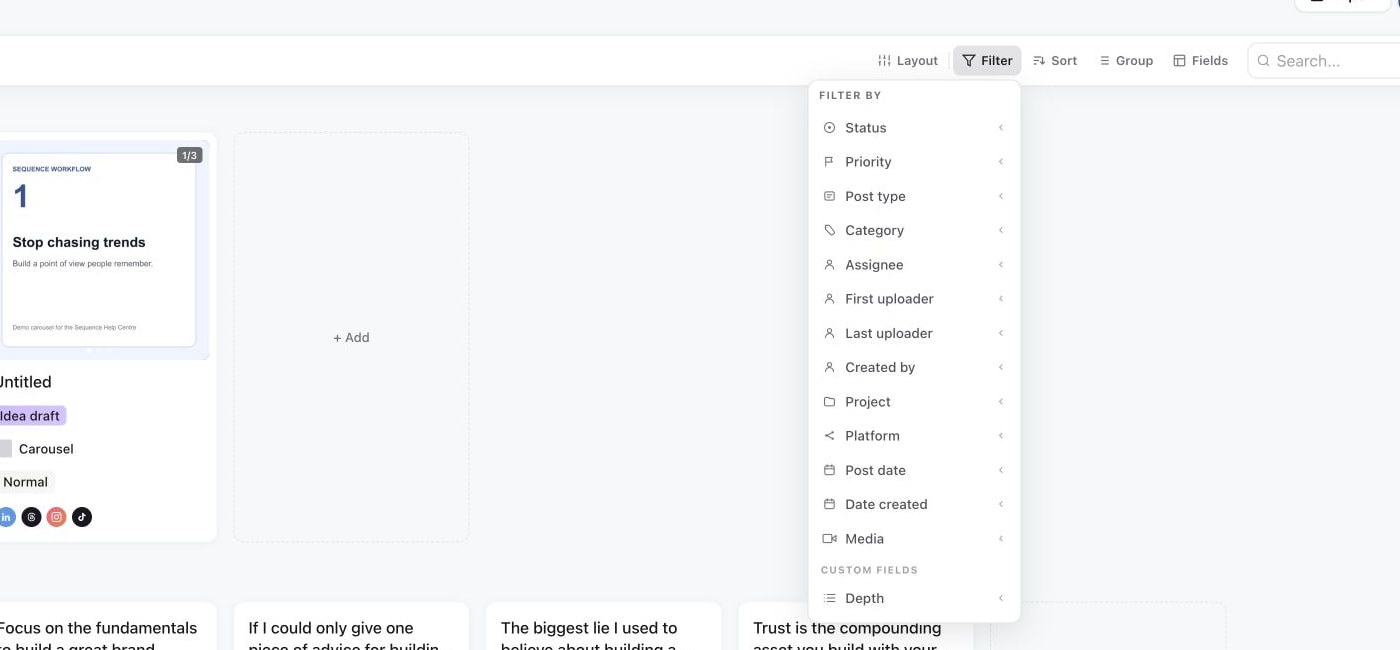Choose Post date in the filter menu
Image resolution: width=1400 pixels, height=650 pixels.
[x=914, y=470]
